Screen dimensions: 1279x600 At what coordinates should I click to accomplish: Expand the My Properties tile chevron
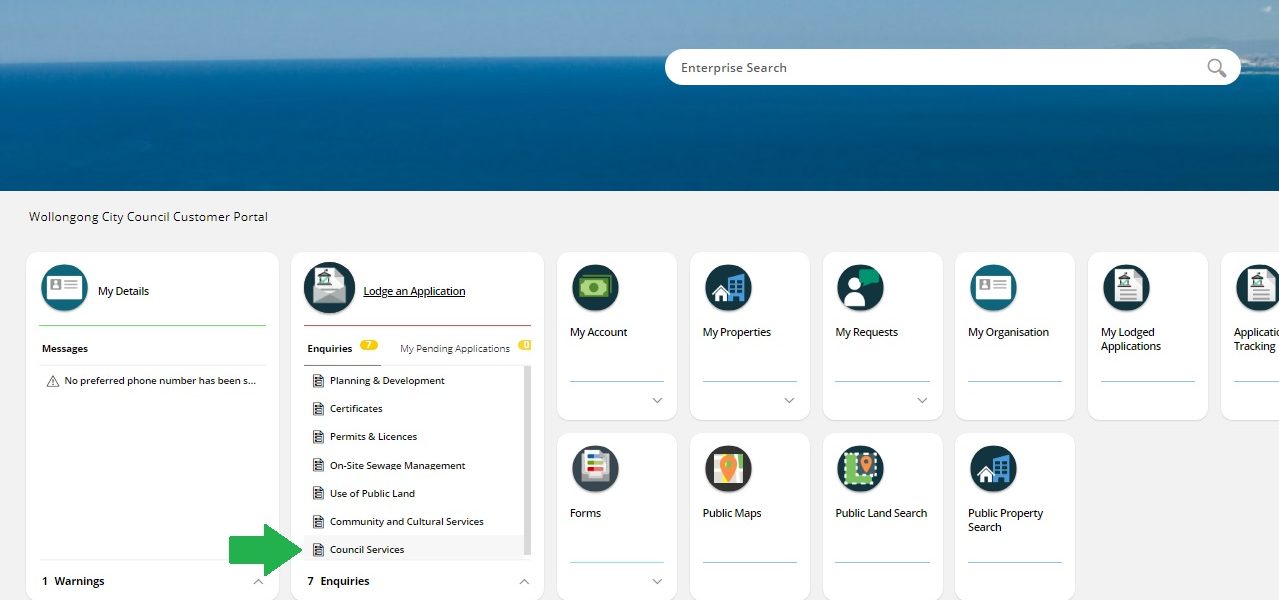789,400
